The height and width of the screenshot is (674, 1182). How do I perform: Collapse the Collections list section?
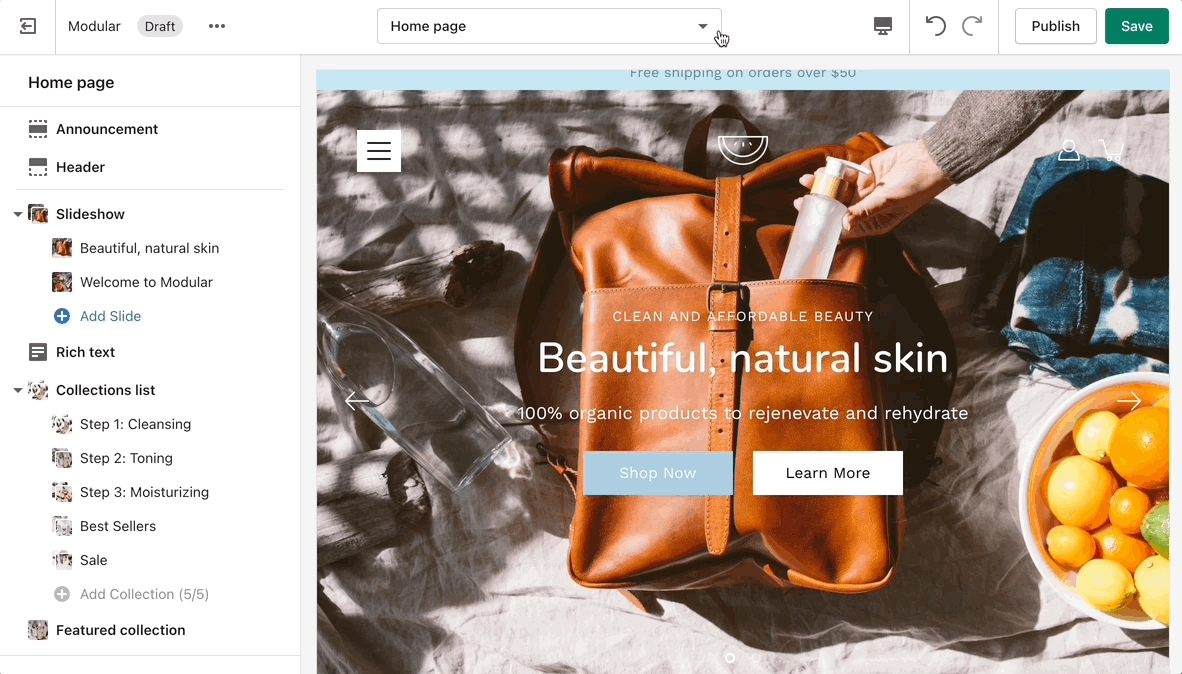pos(18,391)
